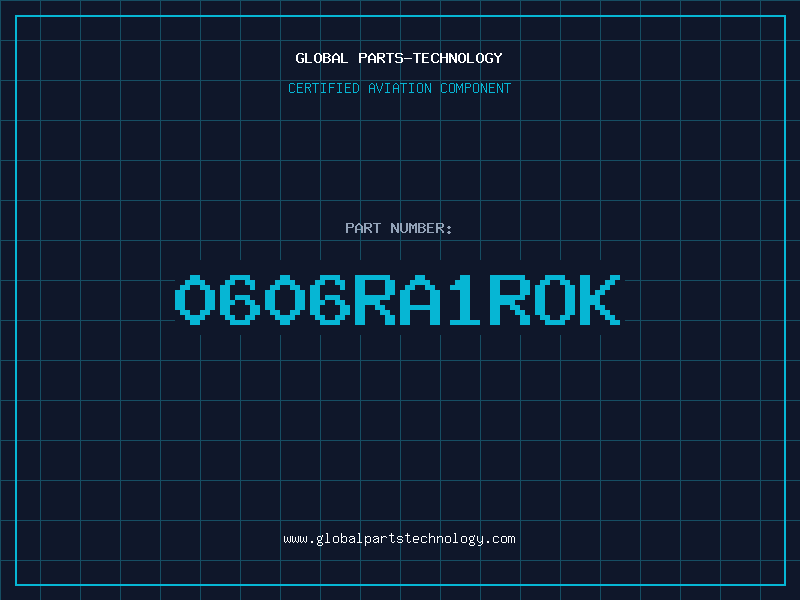Select the word AVIATION in the subtitle
Screen dimensions: 800x600
point(400,88)
